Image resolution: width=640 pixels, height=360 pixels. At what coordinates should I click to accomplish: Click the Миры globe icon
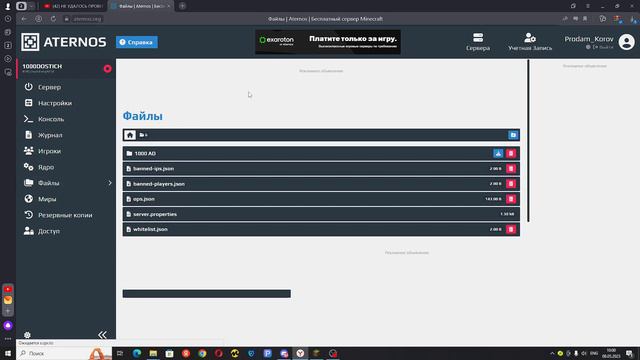pyautogui.click(x=28, y=199)
